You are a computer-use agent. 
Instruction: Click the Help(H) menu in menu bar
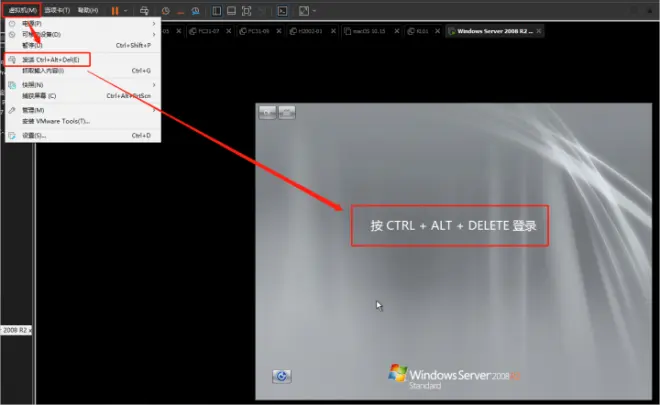click(x=88, y=10)
